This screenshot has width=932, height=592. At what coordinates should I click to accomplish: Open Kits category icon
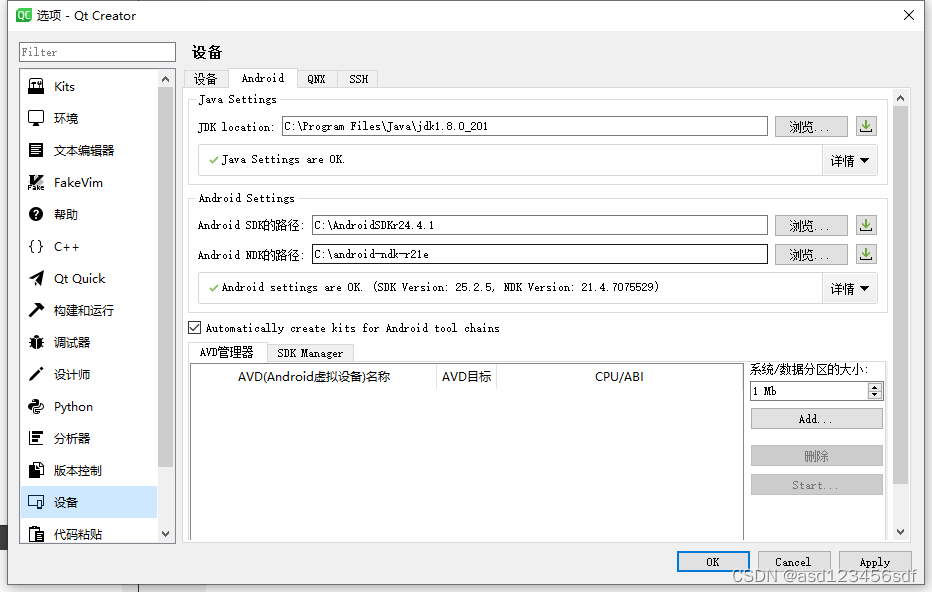coord(36,86)
